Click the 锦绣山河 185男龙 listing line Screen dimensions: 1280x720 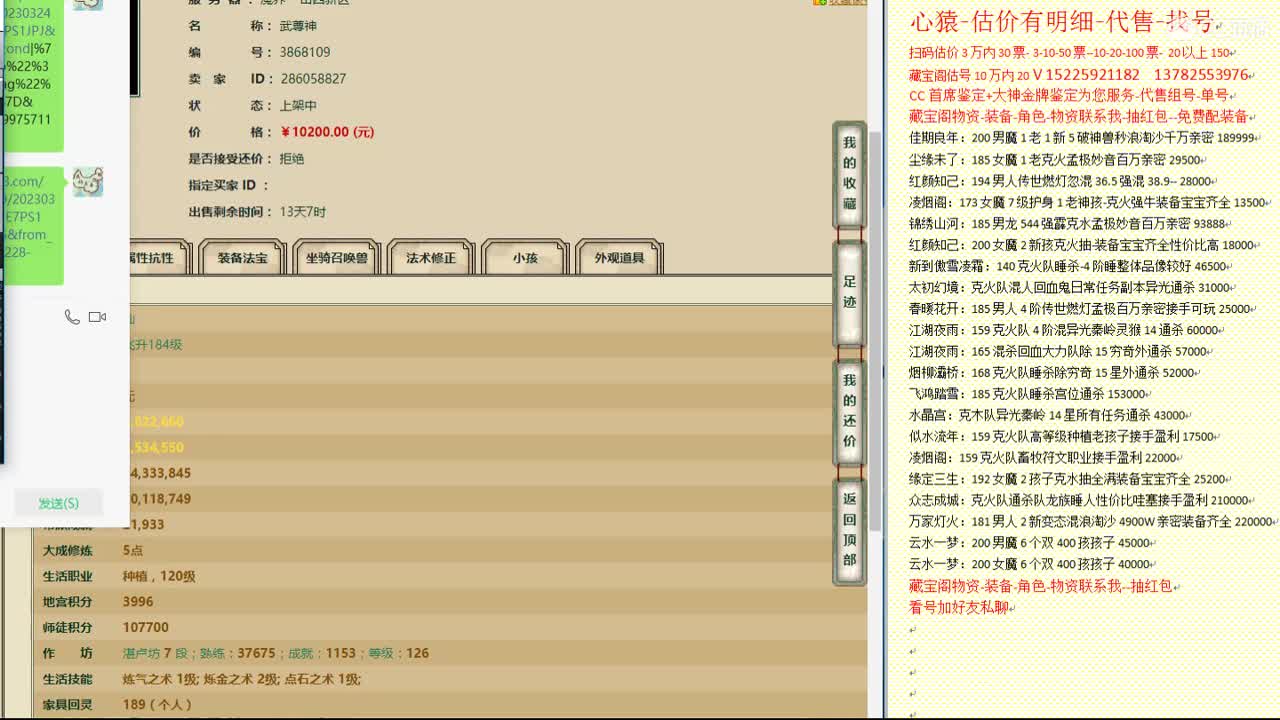(1067, 224)
